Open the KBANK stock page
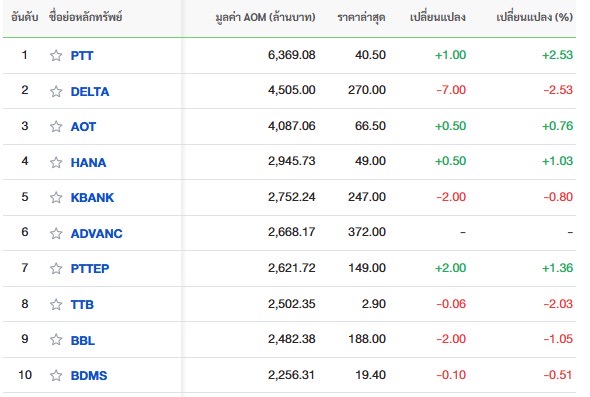Viewport: 590px width, 397px height. 92,198
